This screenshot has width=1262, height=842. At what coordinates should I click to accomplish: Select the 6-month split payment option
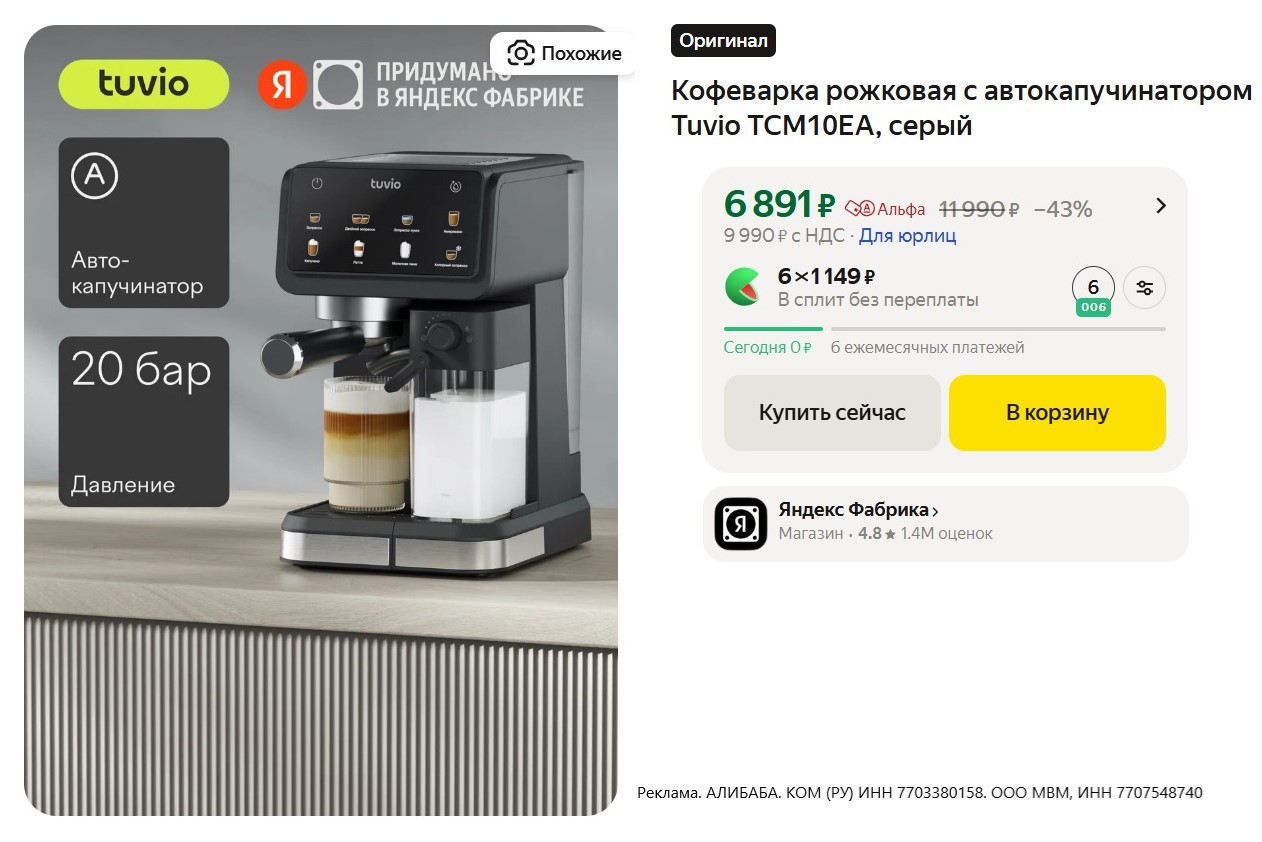click(1093, 290)
